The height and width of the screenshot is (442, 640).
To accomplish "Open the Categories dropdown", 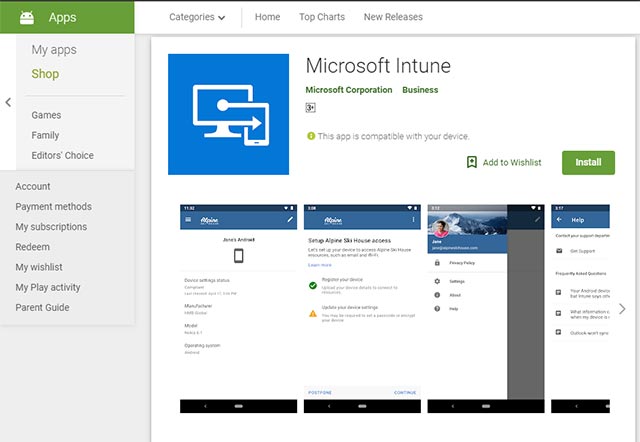I will [197, 17].
